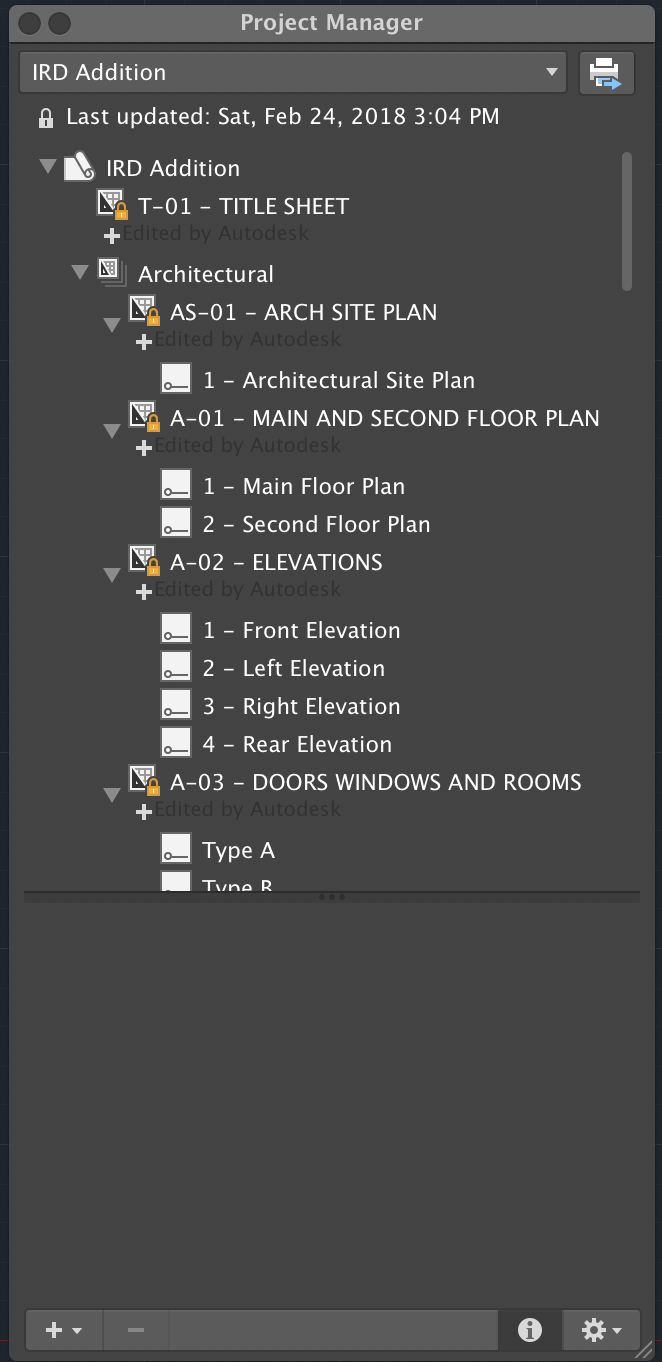662x1362 pixels.
Task: Select the Type A view entry
Action: (x=240, y=849)
